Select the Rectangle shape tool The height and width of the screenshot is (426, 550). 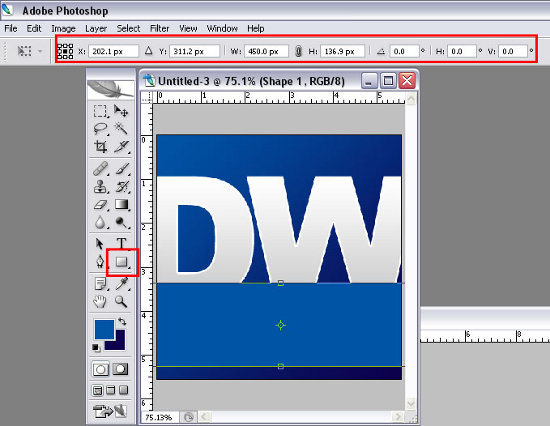point(122,262)
